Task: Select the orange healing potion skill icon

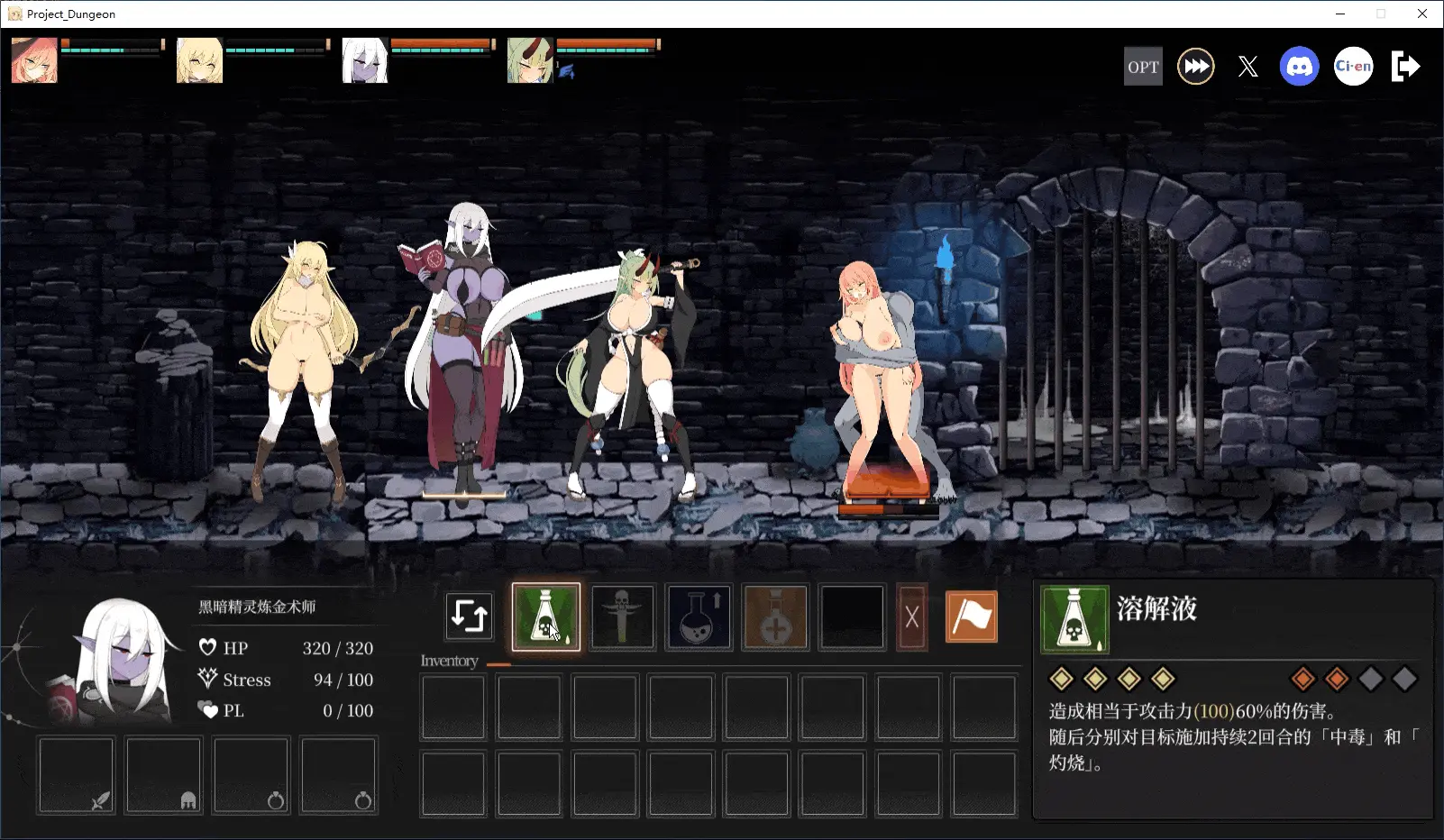Action: (x=775, y=616)
